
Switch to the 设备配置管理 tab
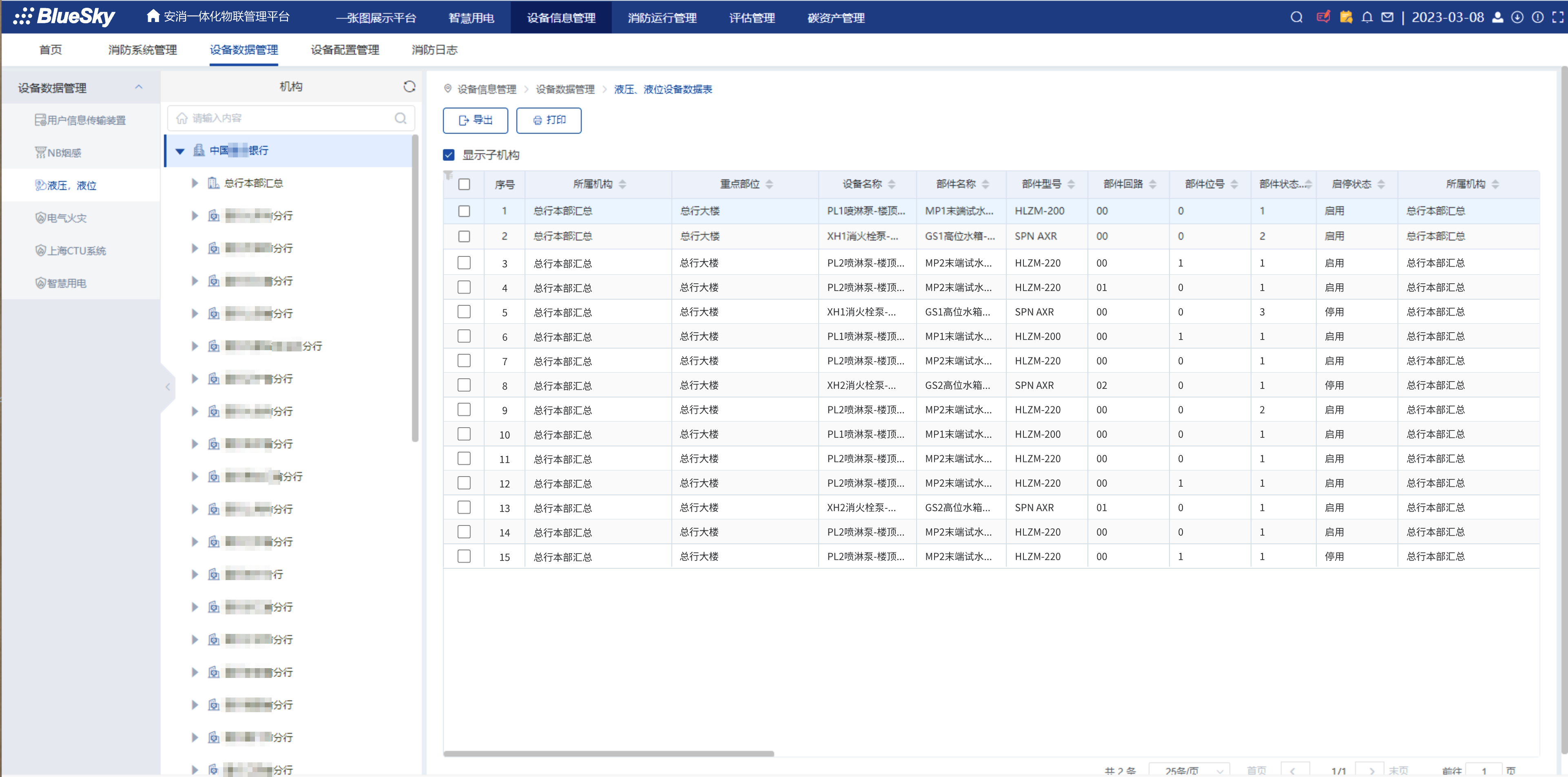click(x=345, y=50)
